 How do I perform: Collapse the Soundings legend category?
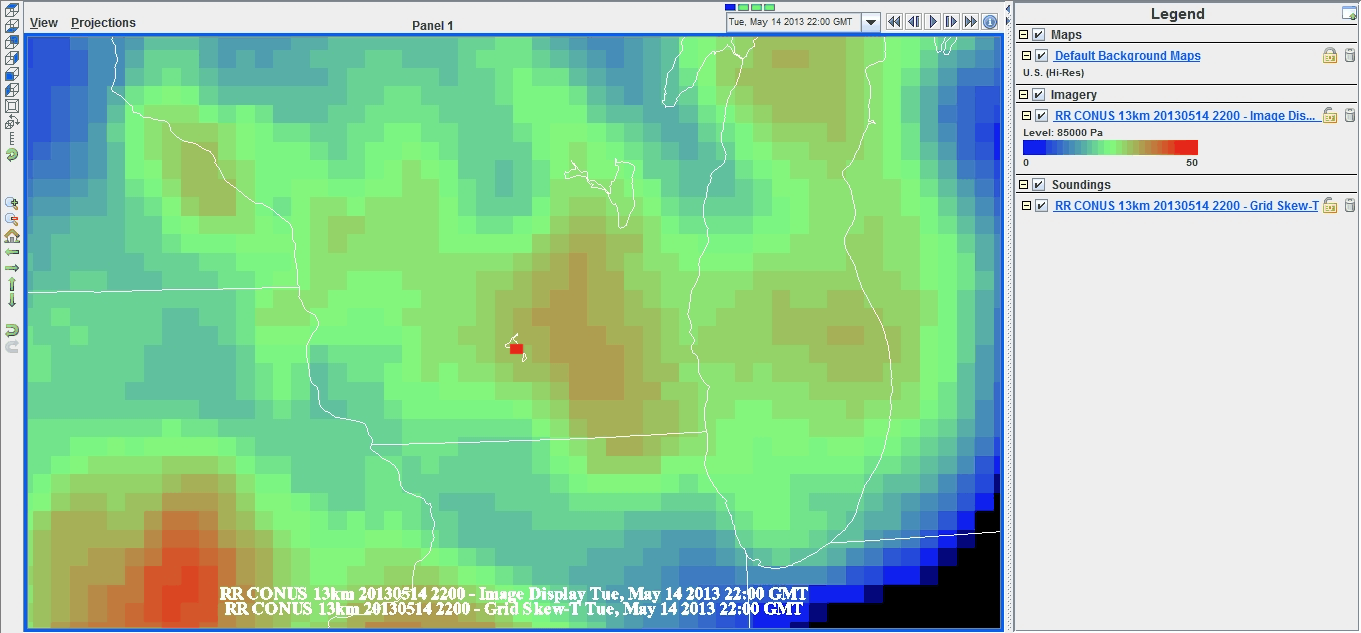1023,185
